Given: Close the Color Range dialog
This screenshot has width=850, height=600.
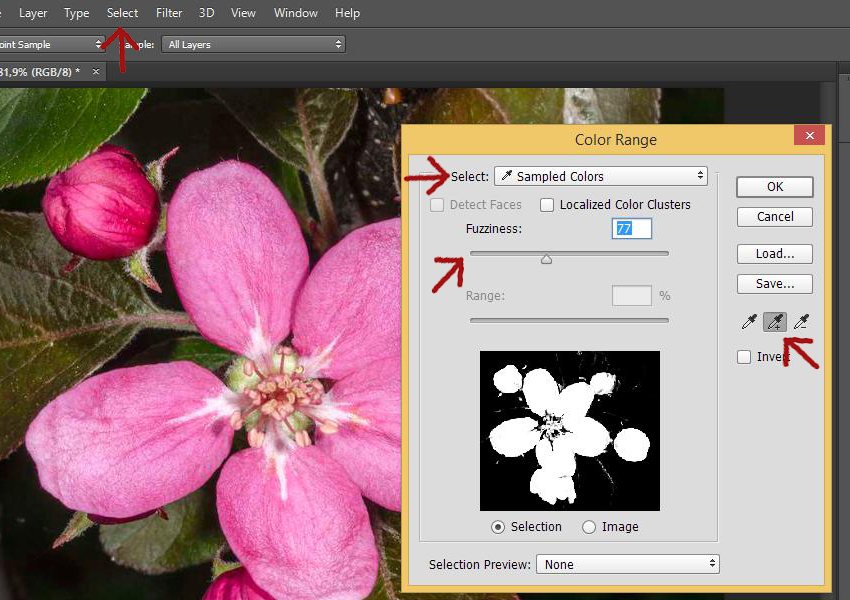Looking at the screenshot, I should pos(808,136).
